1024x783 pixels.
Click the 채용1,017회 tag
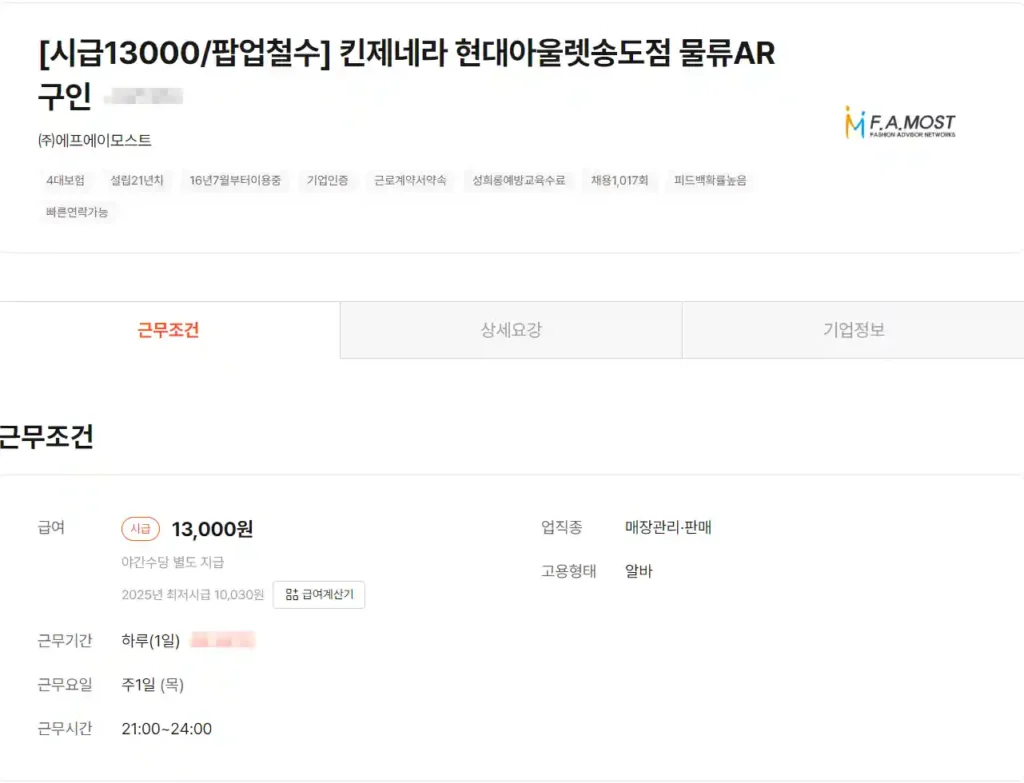619,181
